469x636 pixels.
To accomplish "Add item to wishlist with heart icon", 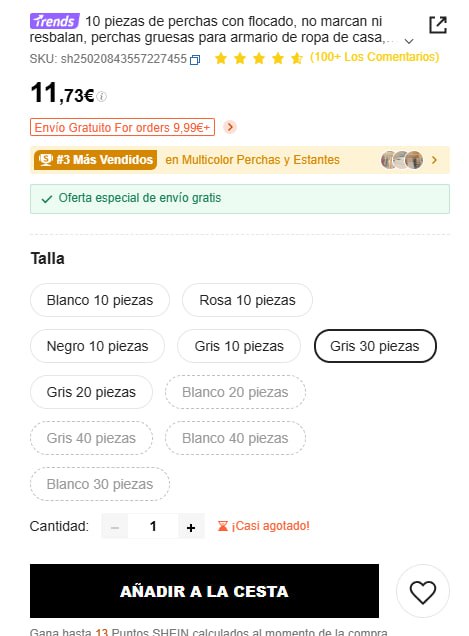I will coord(422,591).
